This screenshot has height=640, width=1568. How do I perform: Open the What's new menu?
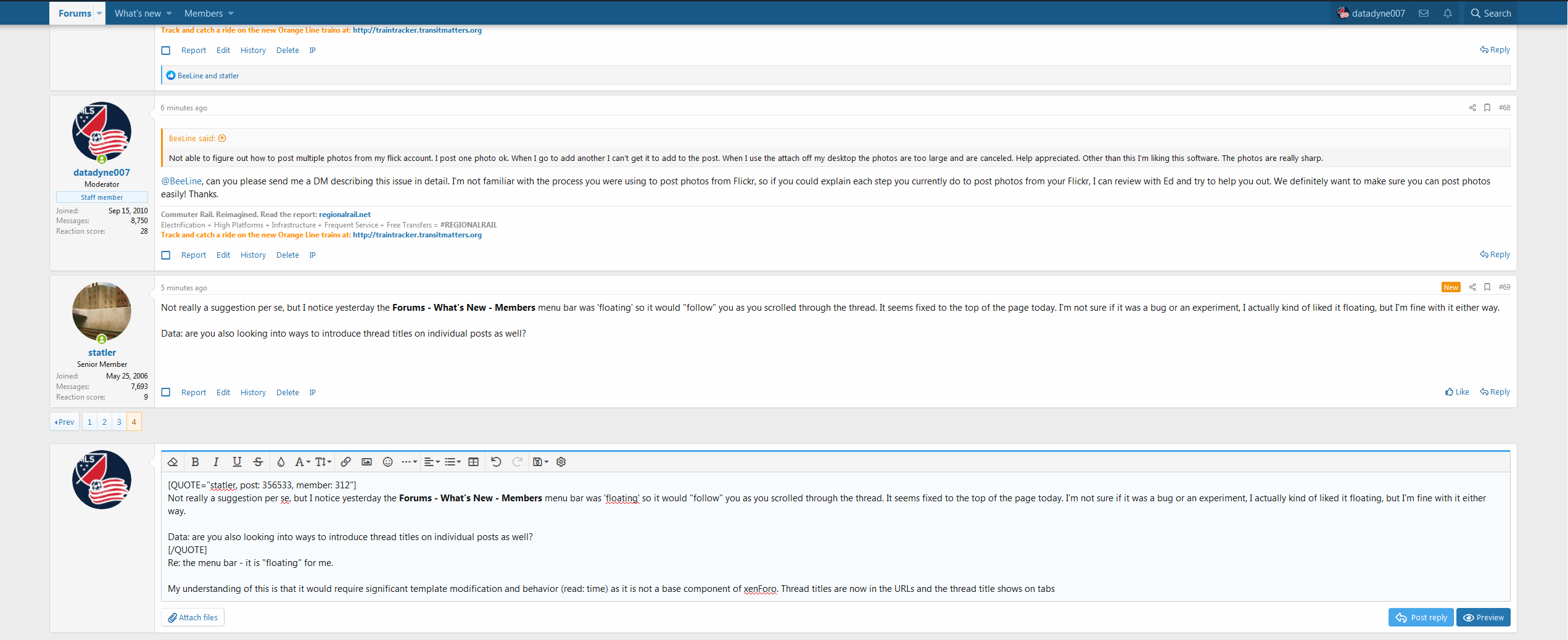click(x=143, y=14)
